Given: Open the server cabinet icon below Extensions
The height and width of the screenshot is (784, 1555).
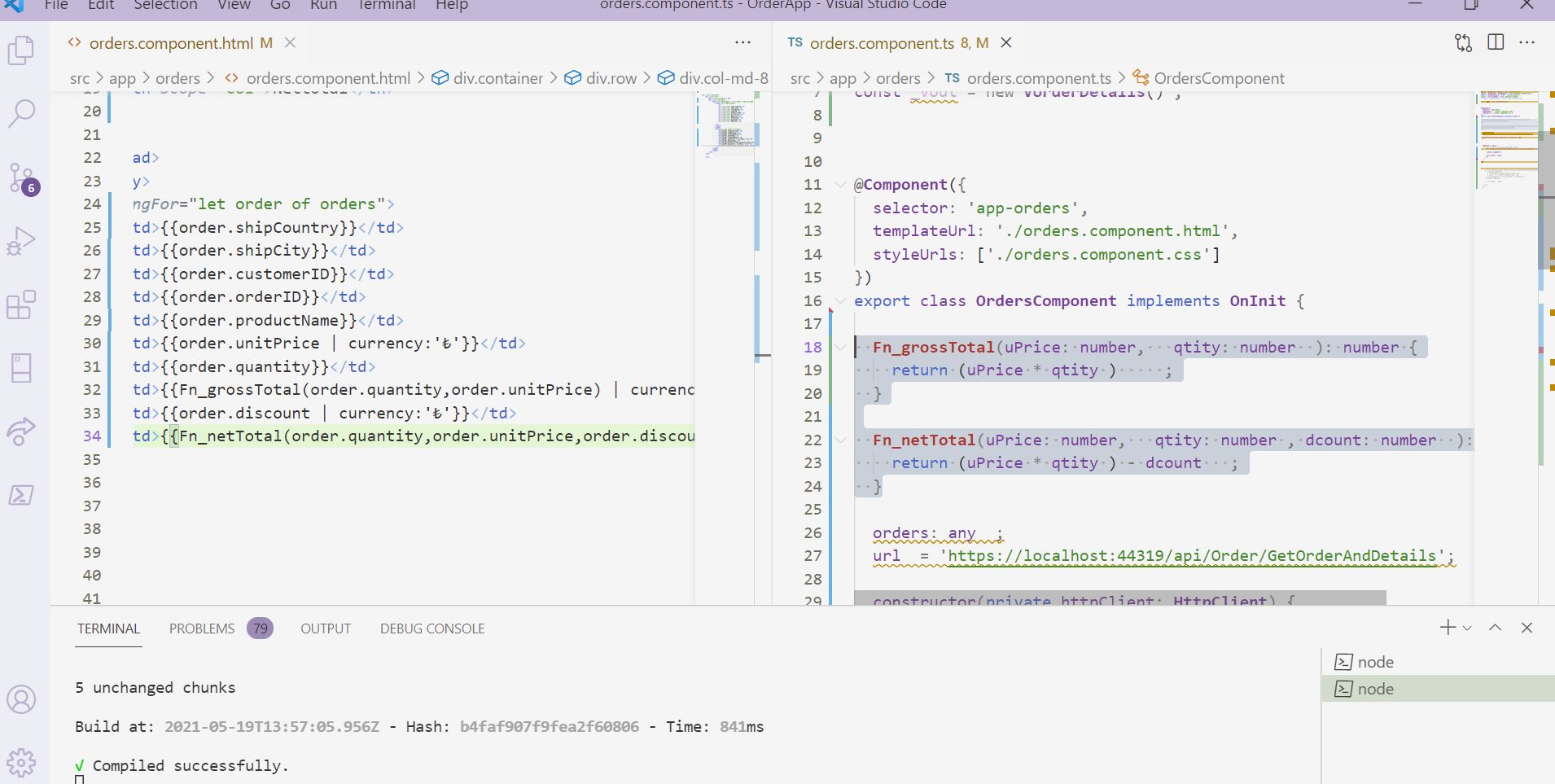Looking at the screenshot, I should point(21,368).
